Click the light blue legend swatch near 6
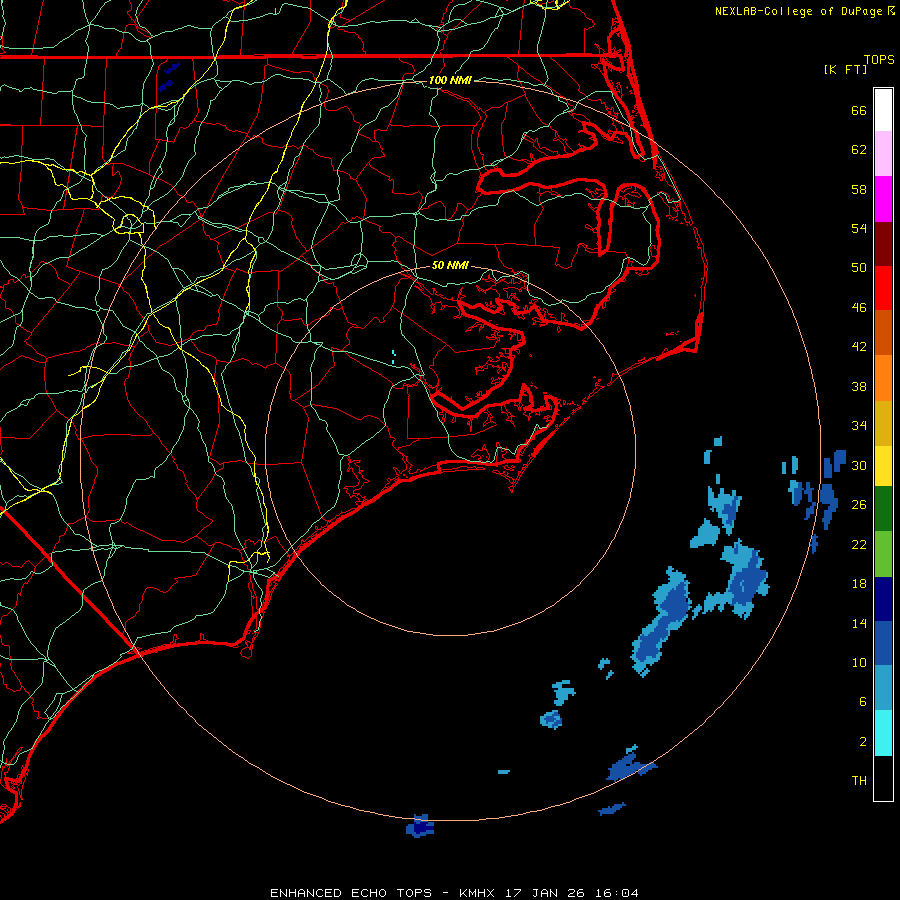900x900 pixels. click(883, 688)
